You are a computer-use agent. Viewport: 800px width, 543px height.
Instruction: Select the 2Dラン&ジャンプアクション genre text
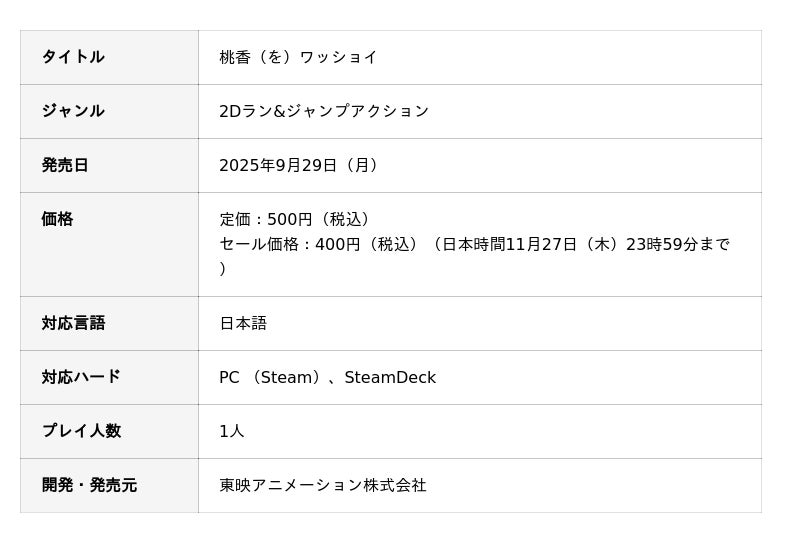click(x=324, y=111)
